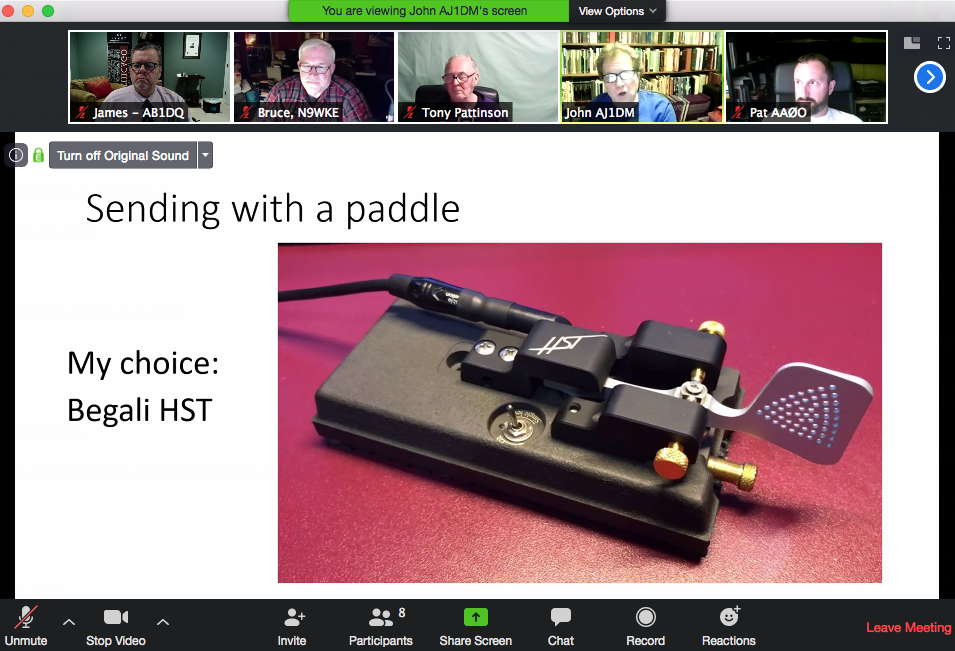Unmute the microphone

pos(25,618)
